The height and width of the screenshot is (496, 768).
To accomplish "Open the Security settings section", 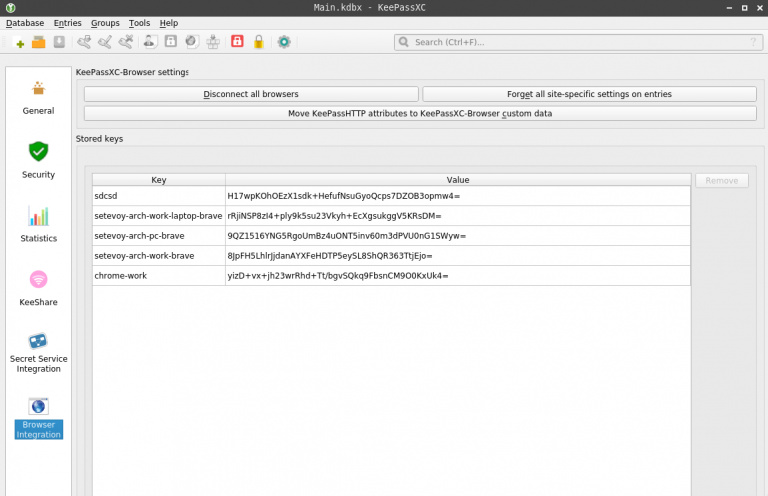I will (38, 160).
